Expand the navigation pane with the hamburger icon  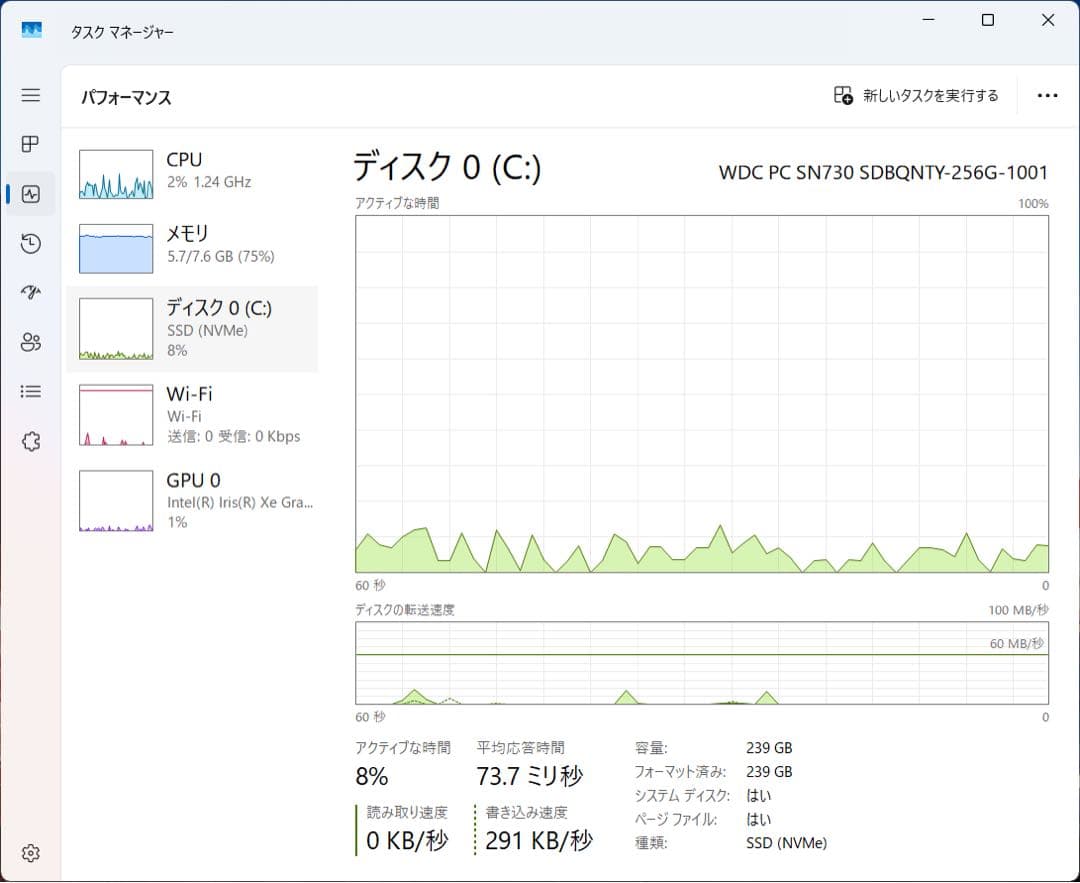click(30, 95)
